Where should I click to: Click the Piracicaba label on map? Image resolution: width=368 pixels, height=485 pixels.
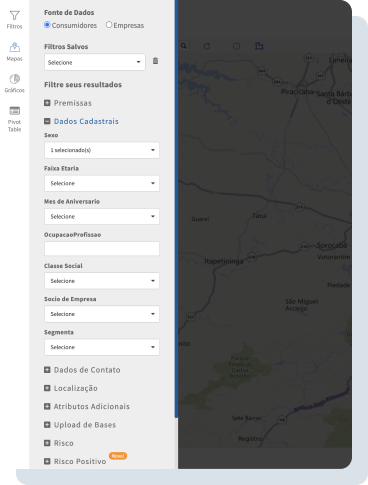click(297, 92)
